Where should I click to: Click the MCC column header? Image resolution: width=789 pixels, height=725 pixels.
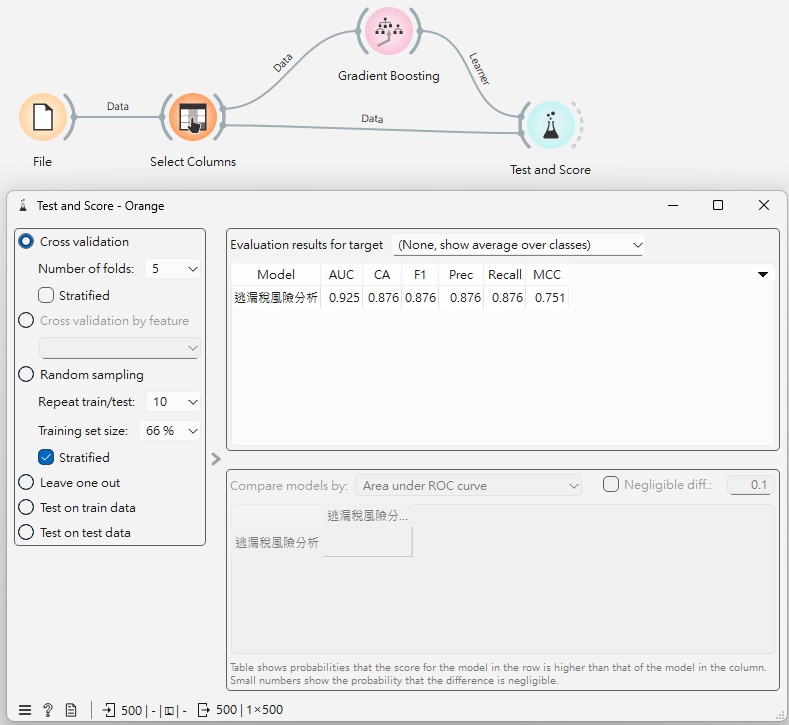[547, 274]
